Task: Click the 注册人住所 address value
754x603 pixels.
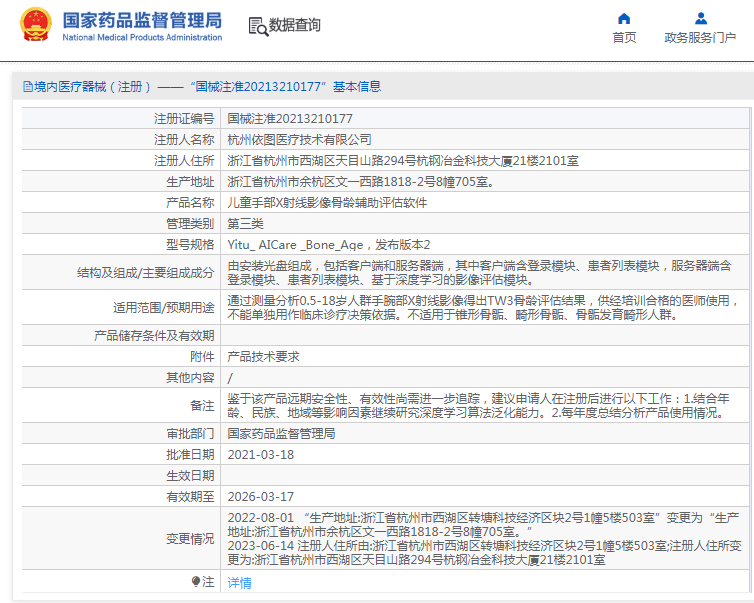Action: [403, 161]
